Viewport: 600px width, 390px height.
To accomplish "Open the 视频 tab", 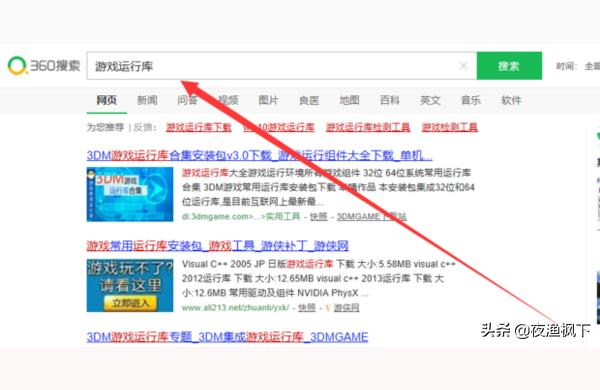I will click(x=228, y=100).
